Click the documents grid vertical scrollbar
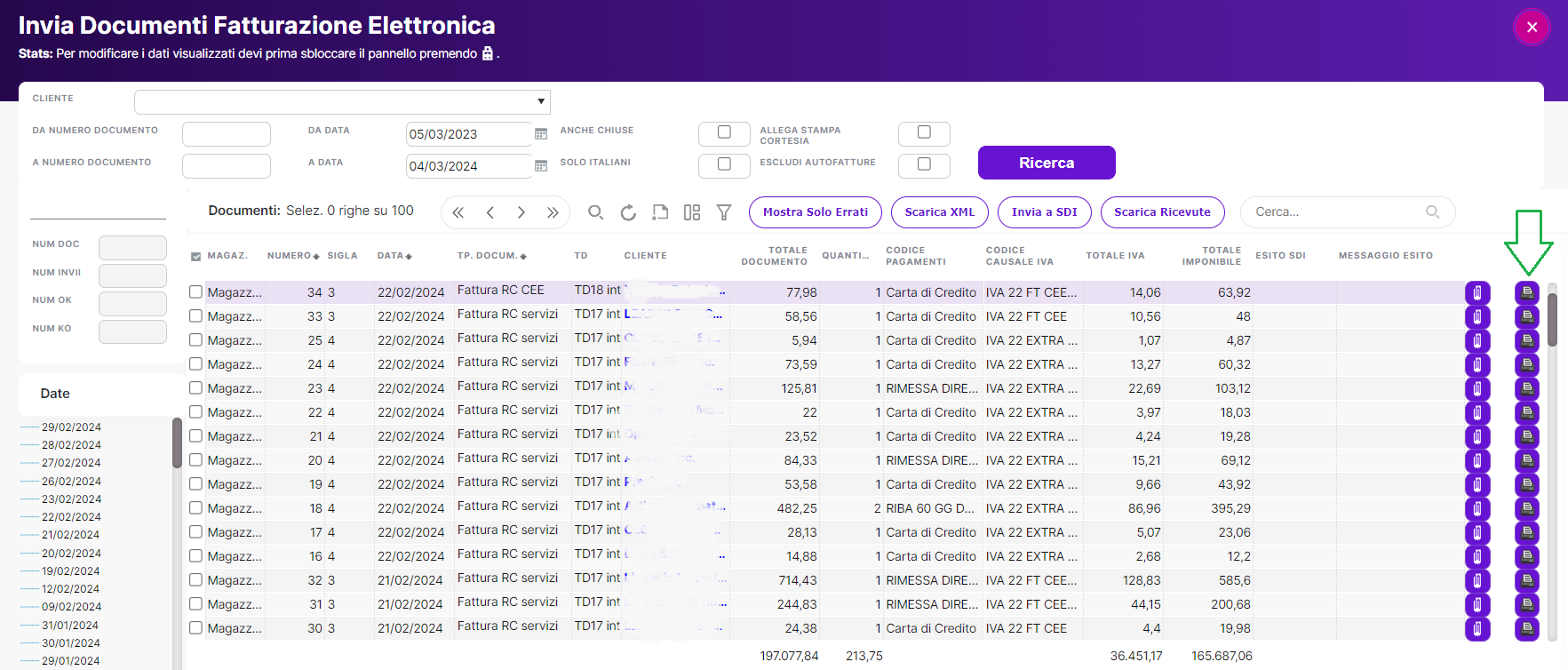Image resolution: width=1568 pixels, height=670 pixels. pos(1552,319)
